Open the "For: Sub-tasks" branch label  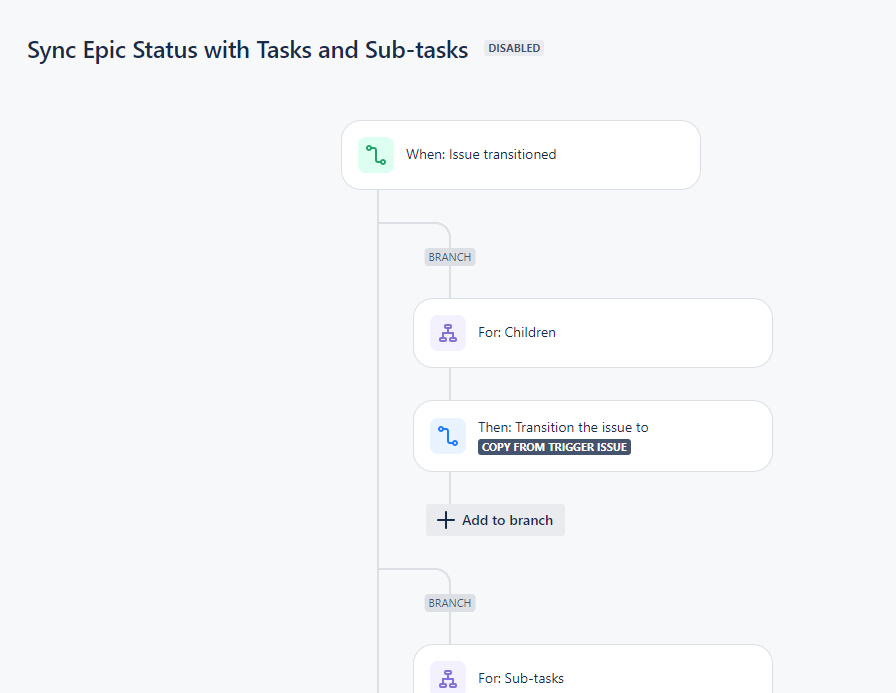[521, 678]
